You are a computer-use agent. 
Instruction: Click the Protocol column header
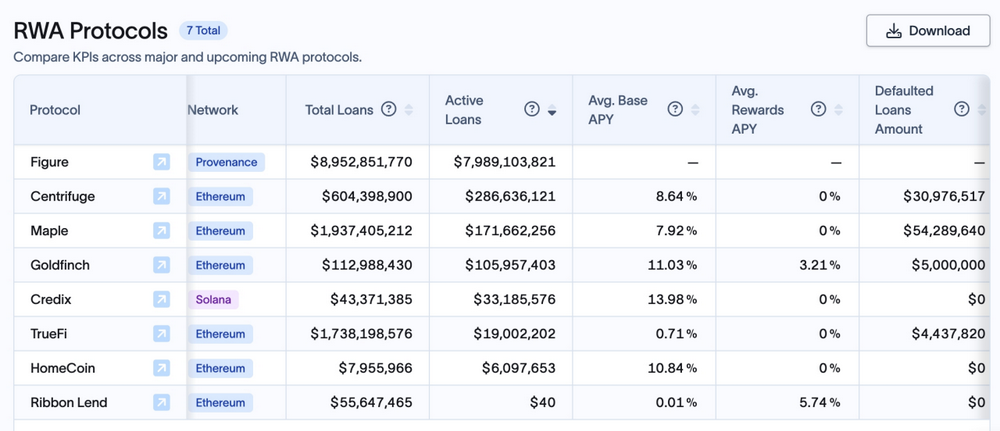[x=55, y=110]
